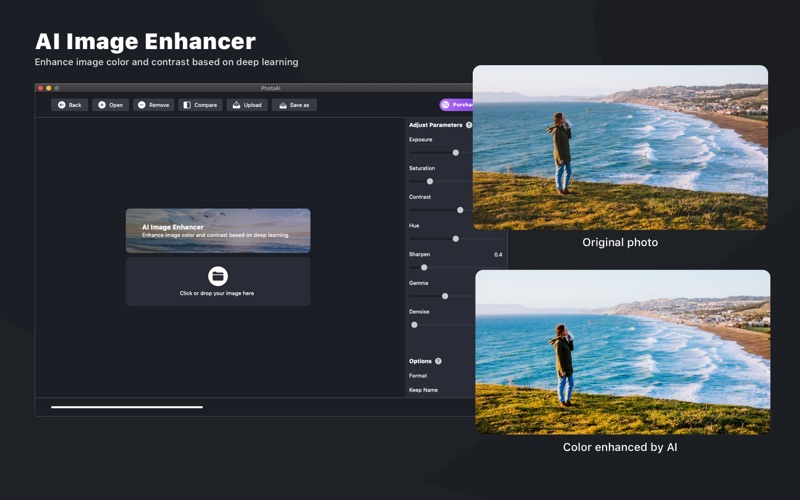Click the 'Color enhanced by AI' caption
800x500 pixels.
[620, 447]
